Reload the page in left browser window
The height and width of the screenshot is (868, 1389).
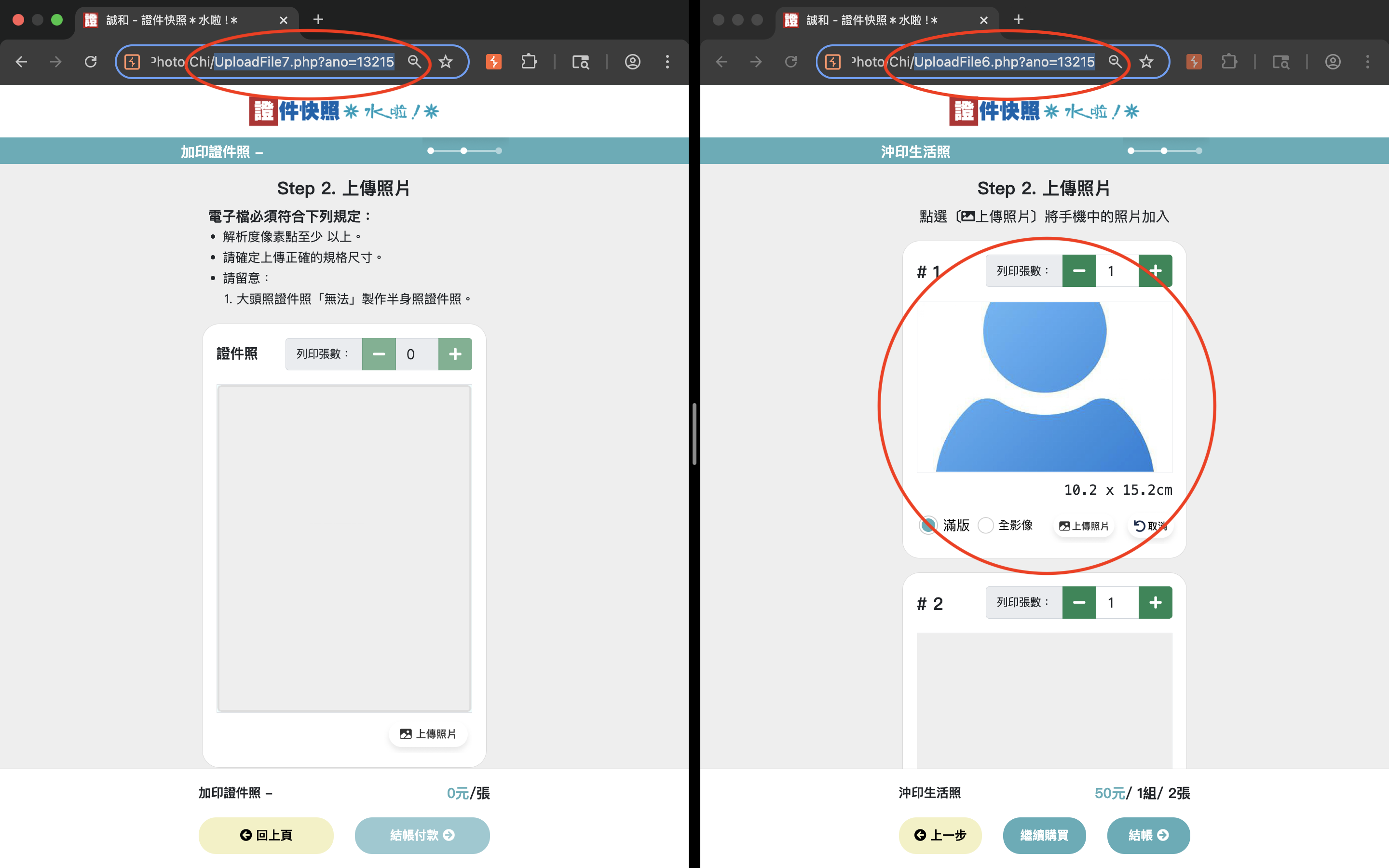pos(91,61)
